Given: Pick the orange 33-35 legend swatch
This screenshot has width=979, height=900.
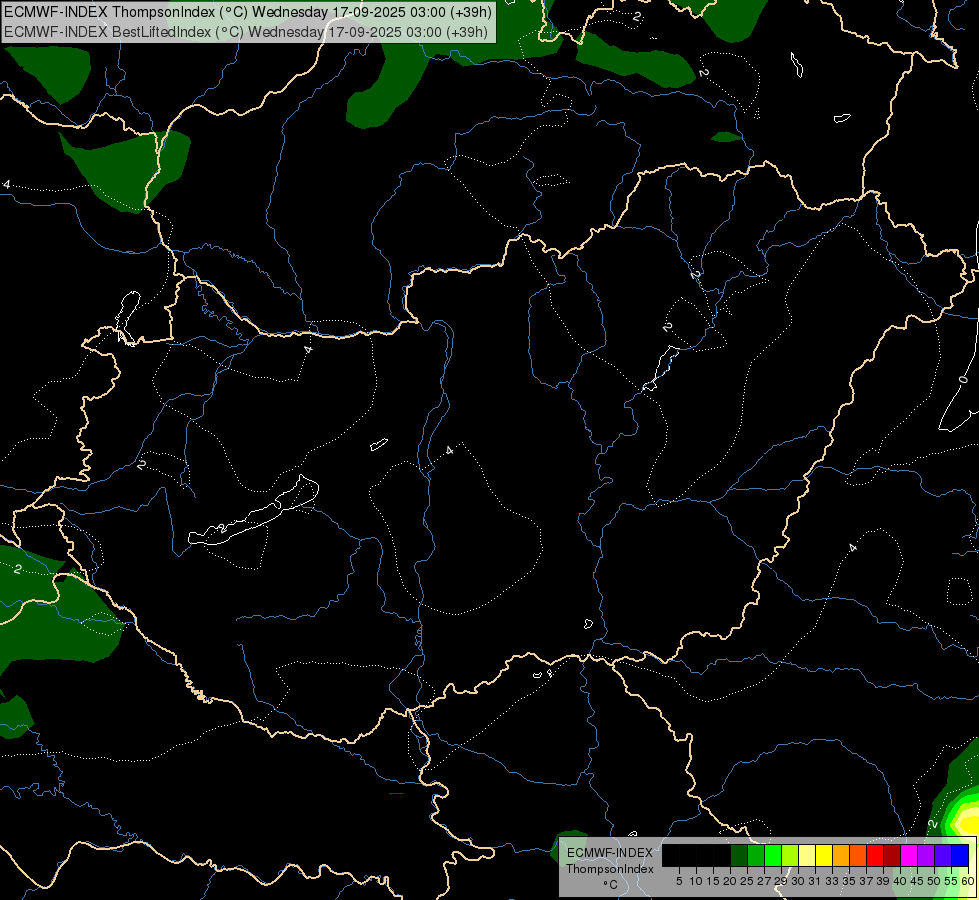Looking at the screenshot, I should click(x=841, y=856).
